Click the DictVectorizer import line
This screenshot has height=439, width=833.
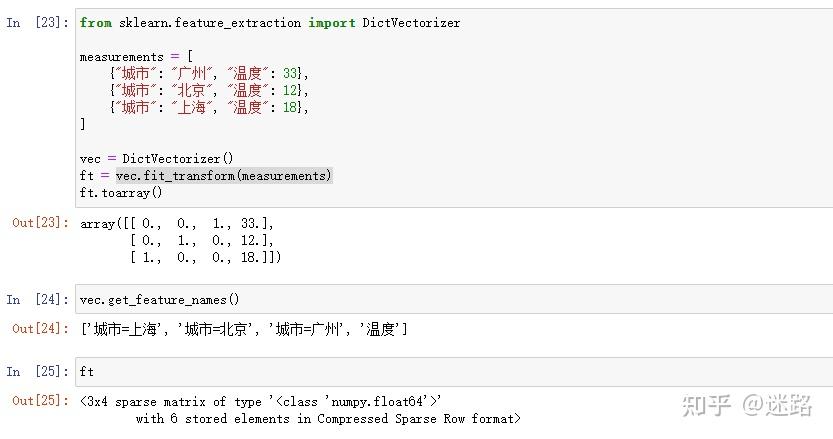point(270,23)
